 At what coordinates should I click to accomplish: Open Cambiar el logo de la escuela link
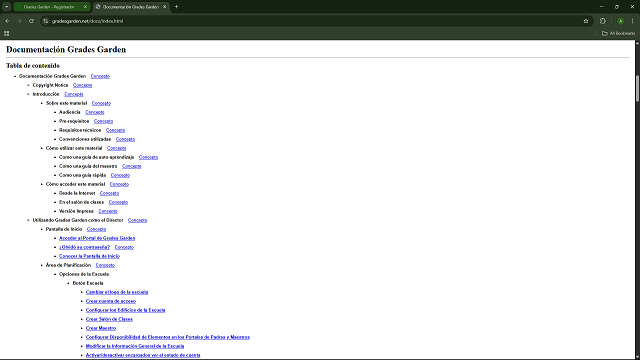click(x=117, y=292)
